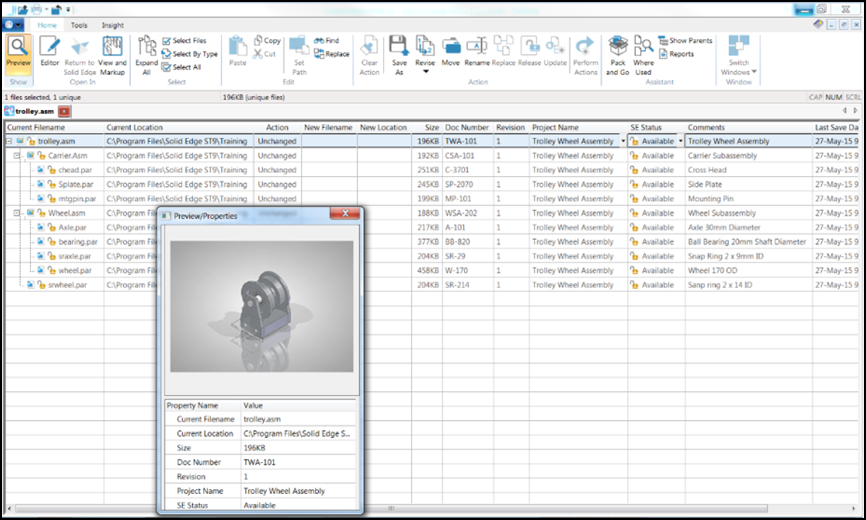Open the application menu button

coord(13,25)
